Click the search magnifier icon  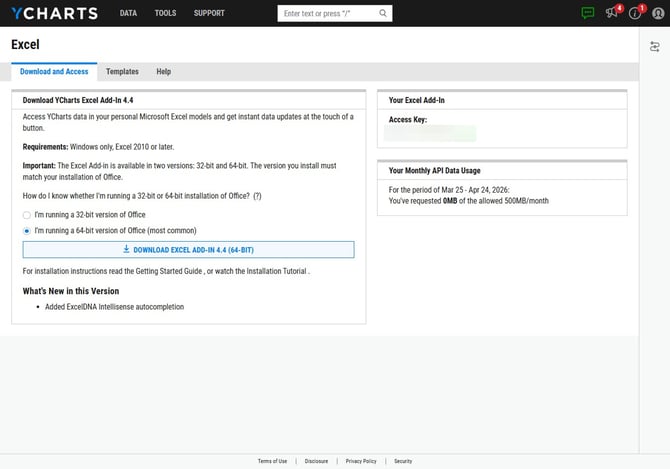(x=383, y=14)
